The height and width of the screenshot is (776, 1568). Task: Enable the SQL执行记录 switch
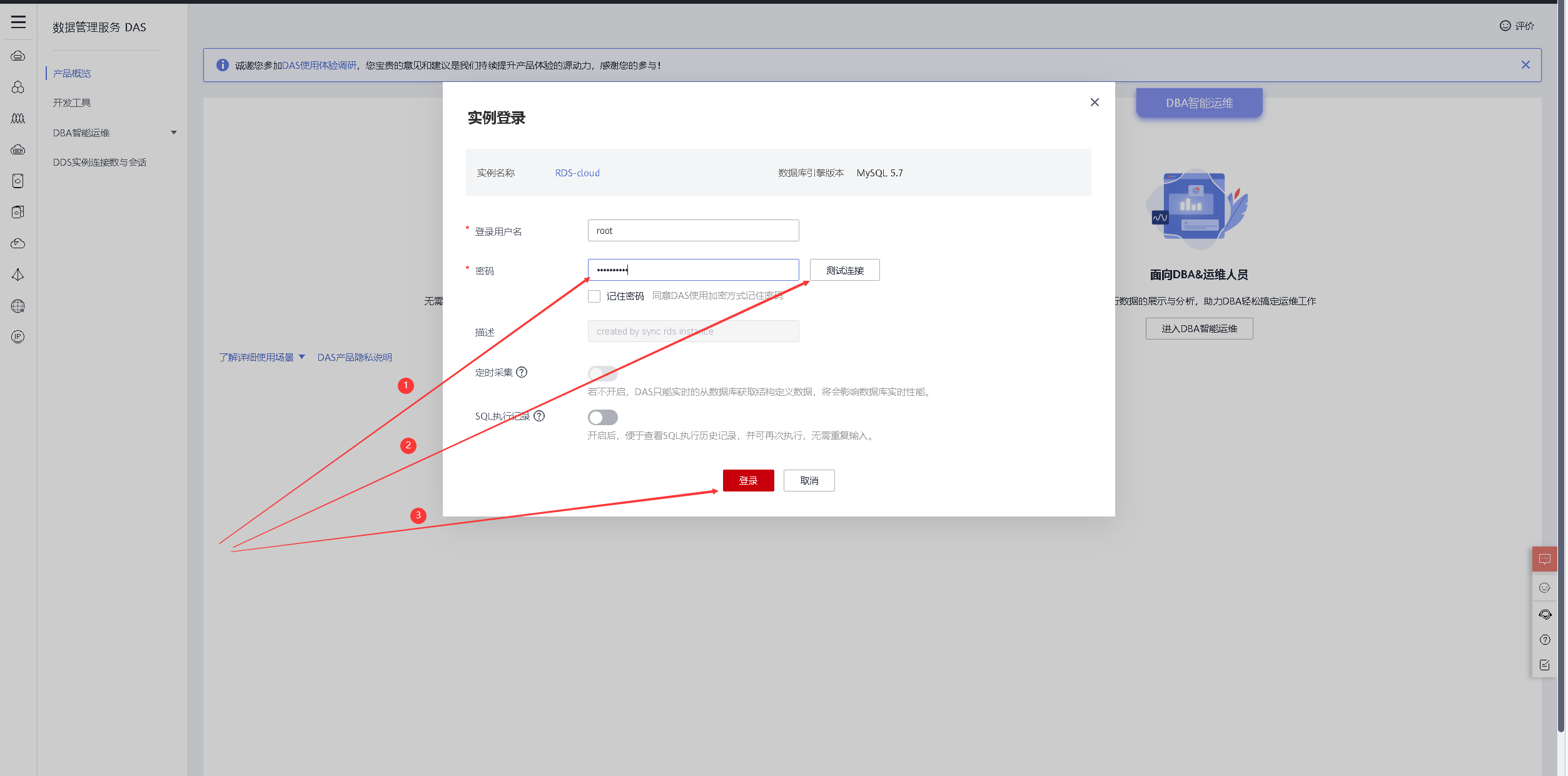coord(602,417)
